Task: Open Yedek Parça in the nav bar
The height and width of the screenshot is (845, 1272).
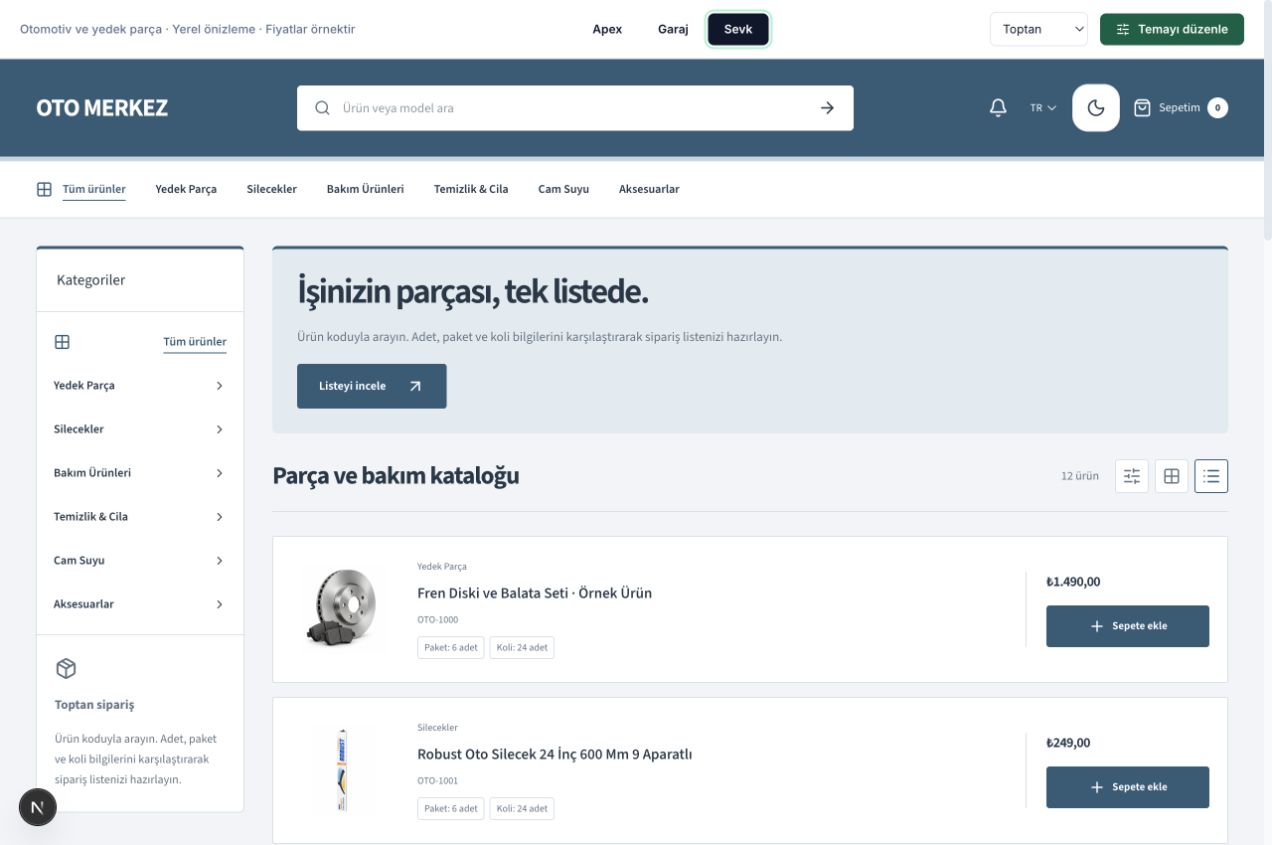Action: [186, 189]
